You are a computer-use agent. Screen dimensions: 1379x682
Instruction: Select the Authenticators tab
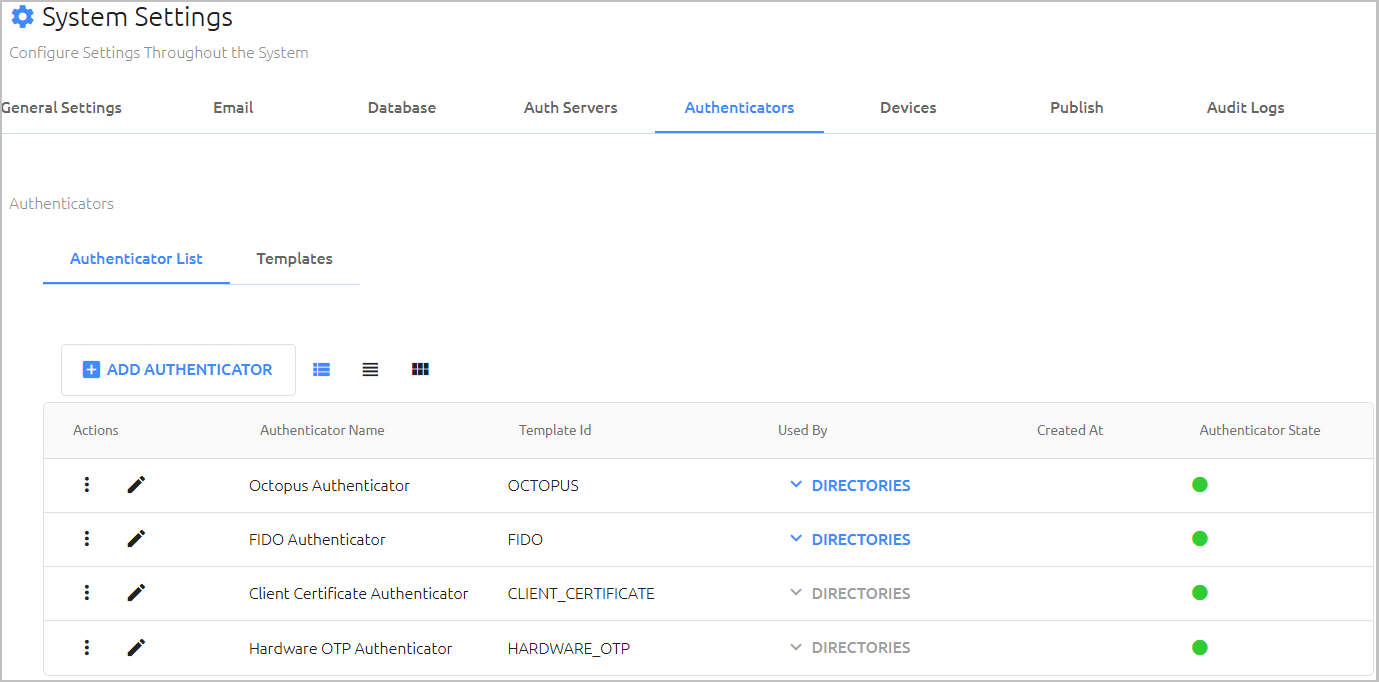point(740,108)
